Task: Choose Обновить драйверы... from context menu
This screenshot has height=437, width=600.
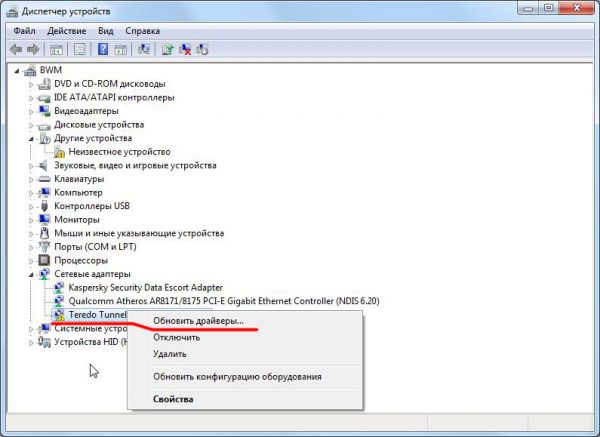Action: [245, 321]
